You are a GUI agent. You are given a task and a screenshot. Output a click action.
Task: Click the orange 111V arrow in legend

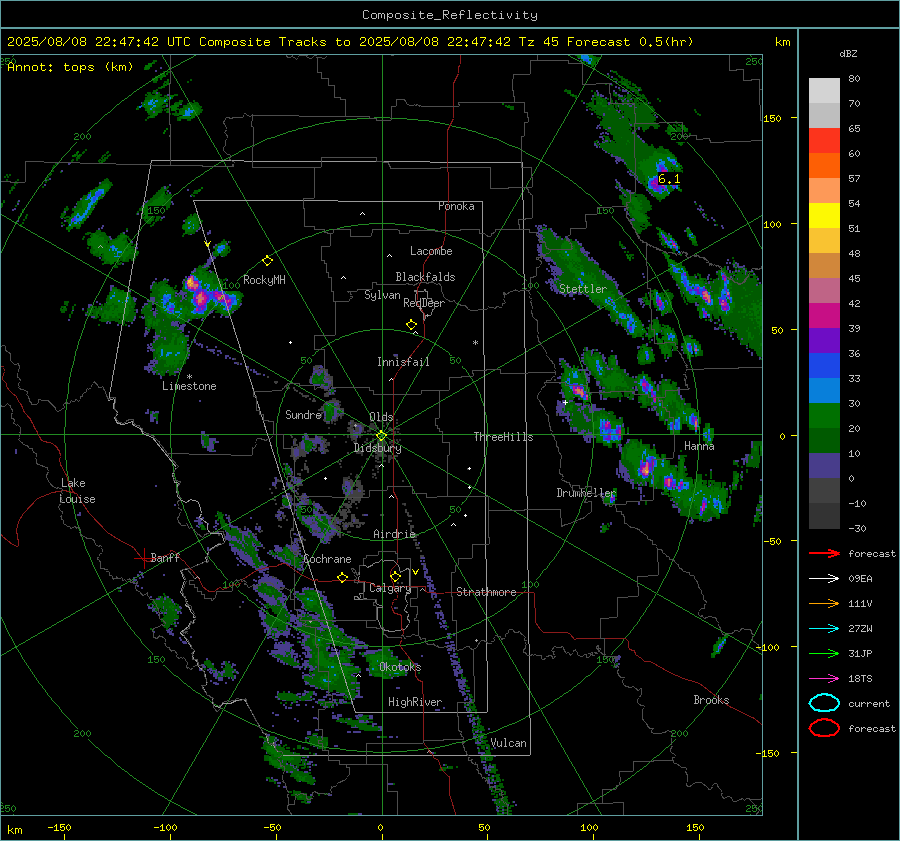pos(824,603)
